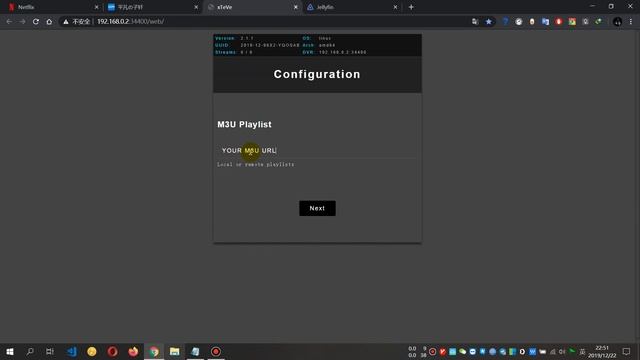Screen dimensions: 640x360
Task: Close the xTeVe tab
Action: pyautogui.click(x=296, y=7)
